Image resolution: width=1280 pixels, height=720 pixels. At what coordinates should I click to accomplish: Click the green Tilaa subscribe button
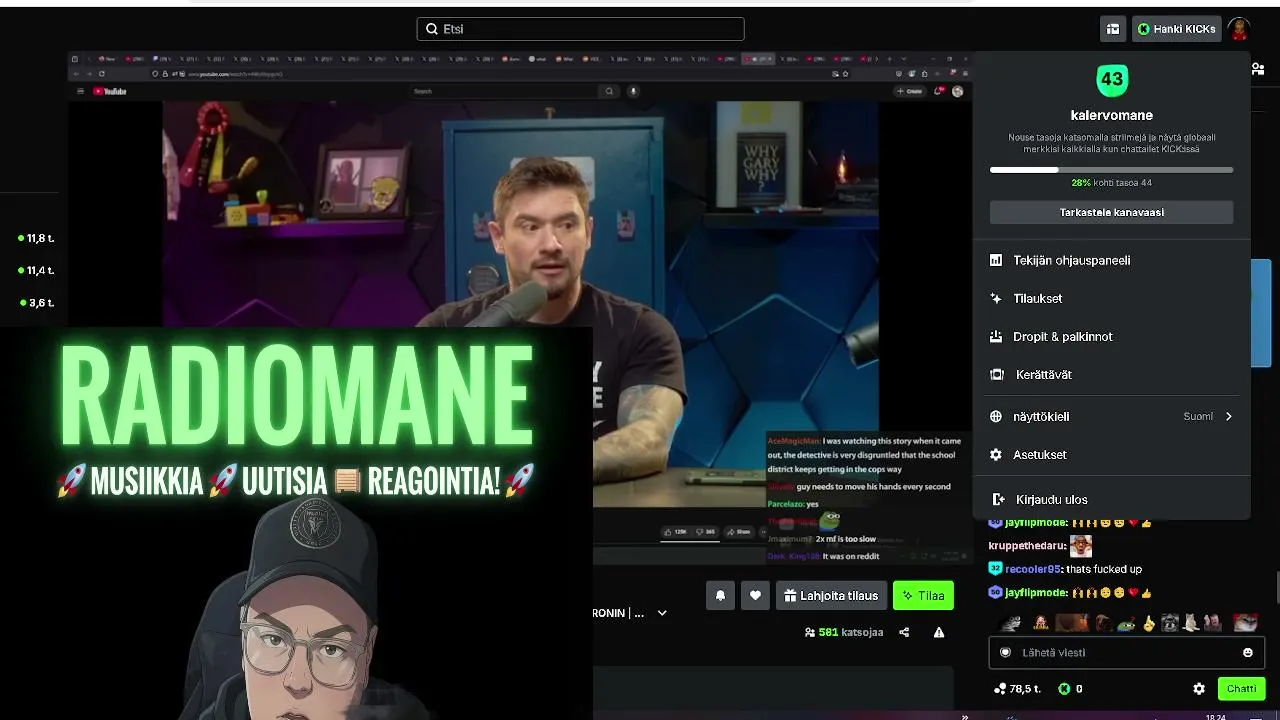[x=923, y=595]
